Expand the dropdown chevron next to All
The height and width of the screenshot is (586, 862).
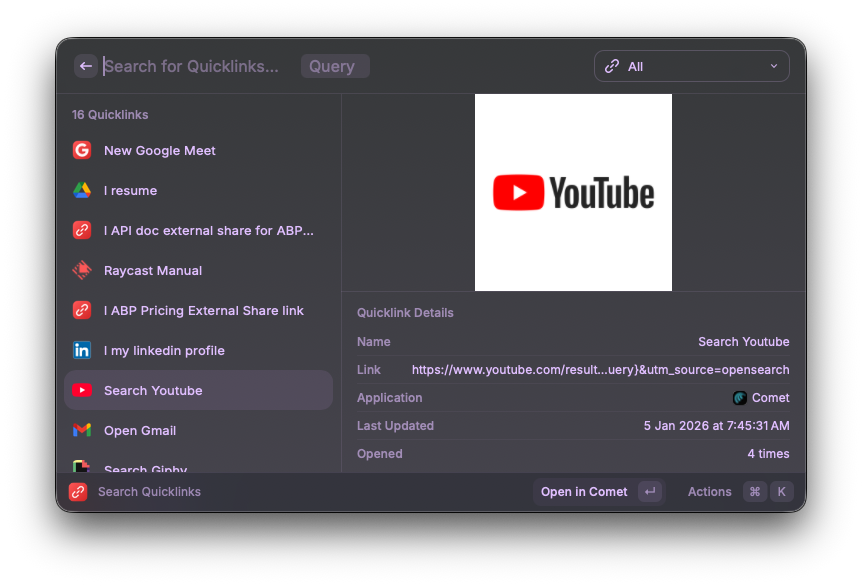pyautogui.click(x=773, y=66)
